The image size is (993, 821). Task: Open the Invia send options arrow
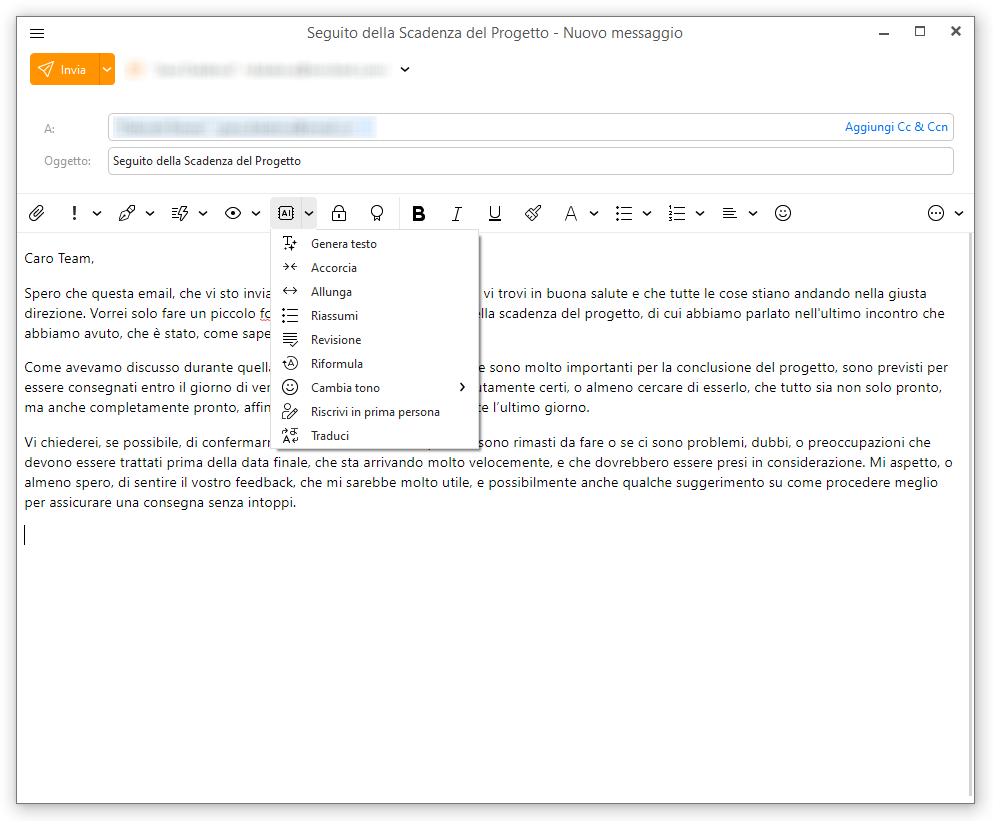point(107,69)
